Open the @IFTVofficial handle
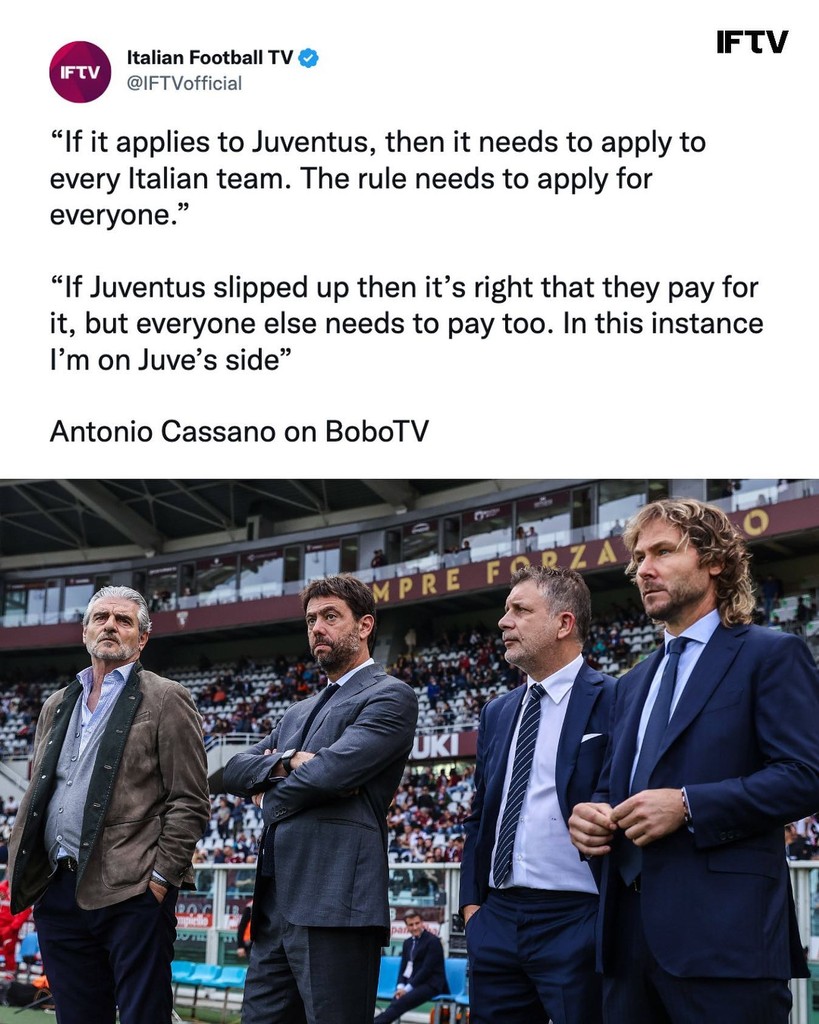This screenshot has height=1024, width=819. pyautogui.click(x=184, y=84)
